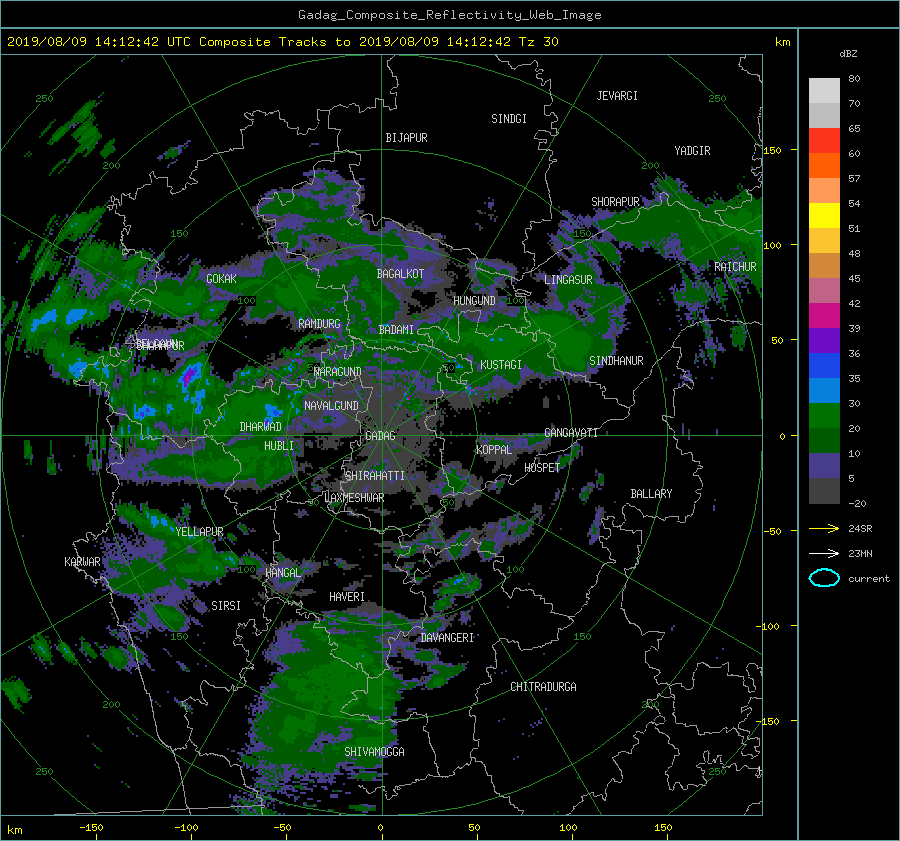Click the '-150' tick on the bottom km axis
The image size is (900, 841).
pyautogui.click(x=91, y=828)
